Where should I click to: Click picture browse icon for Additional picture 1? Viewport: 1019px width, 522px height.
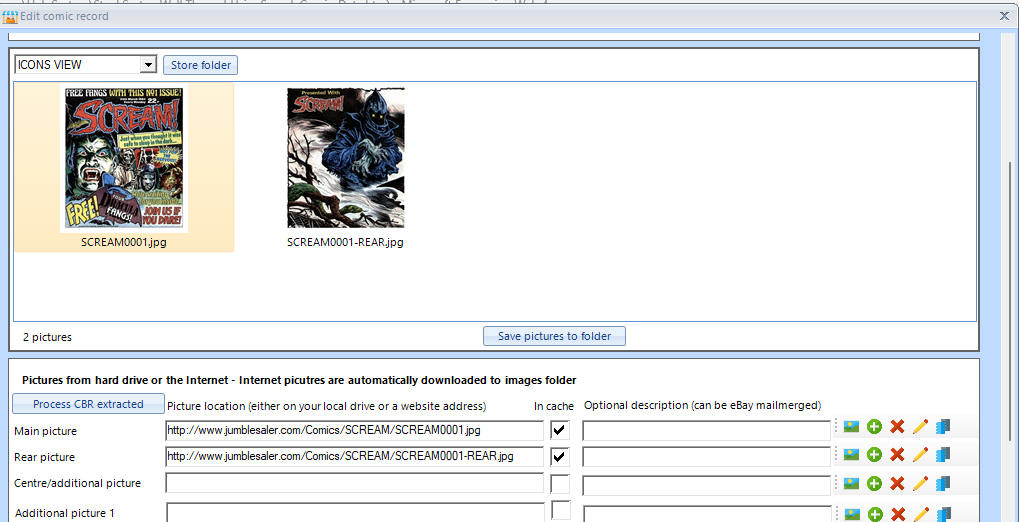pos(851,515)
